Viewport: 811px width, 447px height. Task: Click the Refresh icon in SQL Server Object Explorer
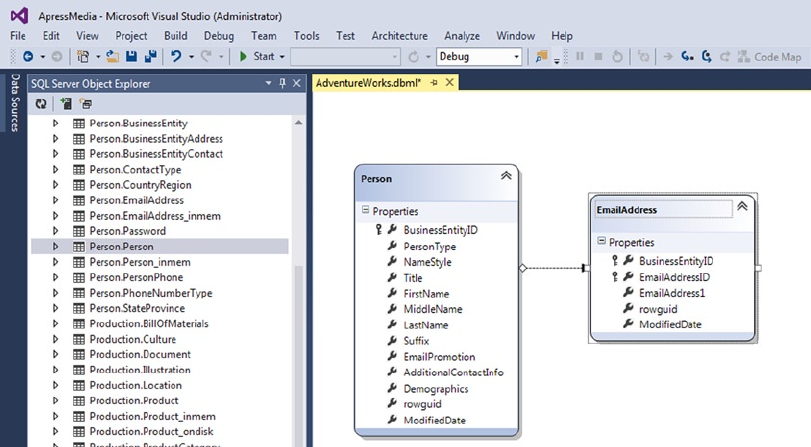pyautogui.click(x=41, y=104)
